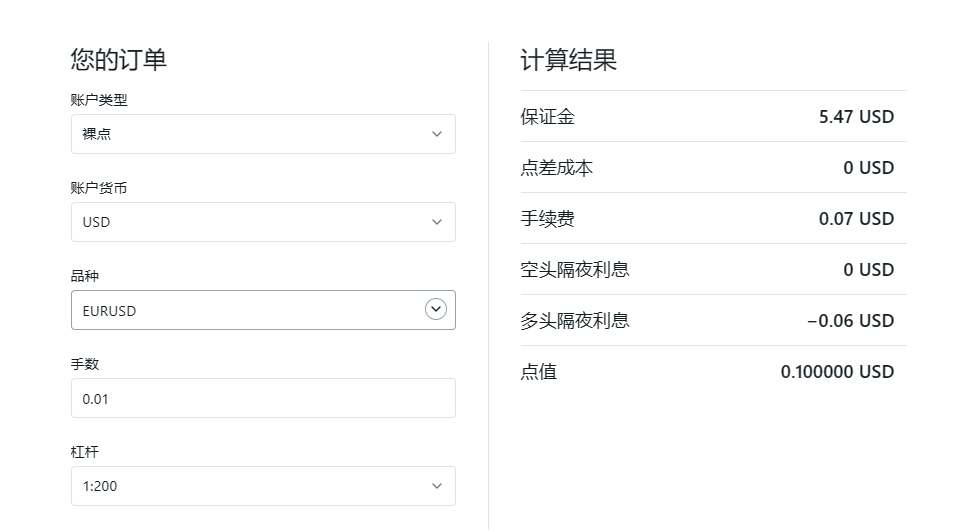
Task: Click the 计算结果 heading
Action: tap(568, 60)
